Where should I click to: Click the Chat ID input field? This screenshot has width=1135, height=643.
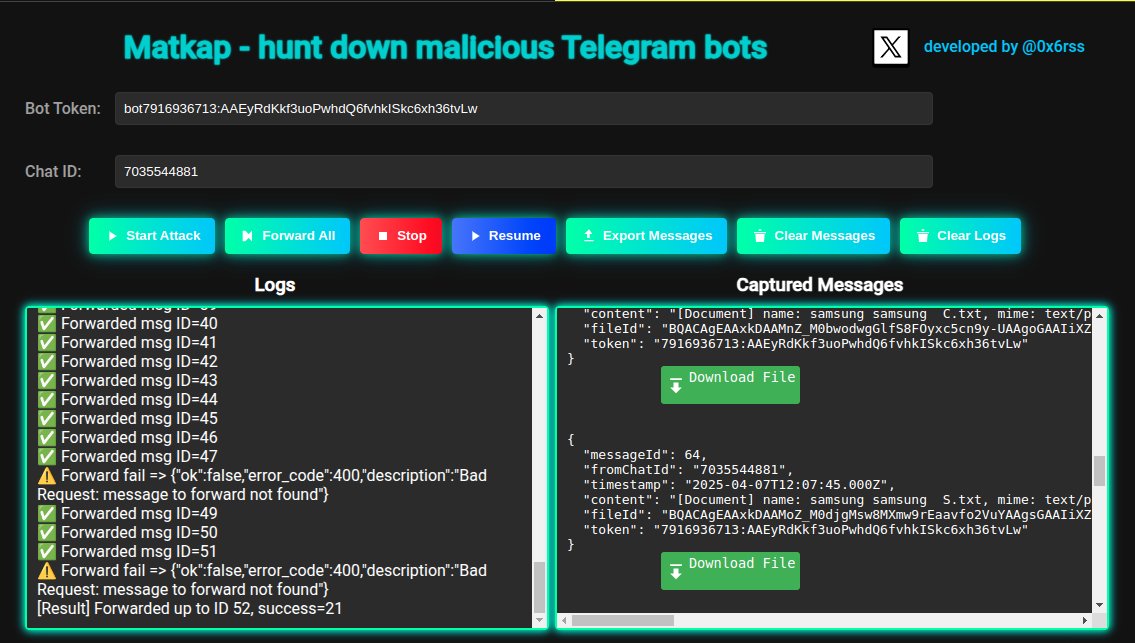523,172
